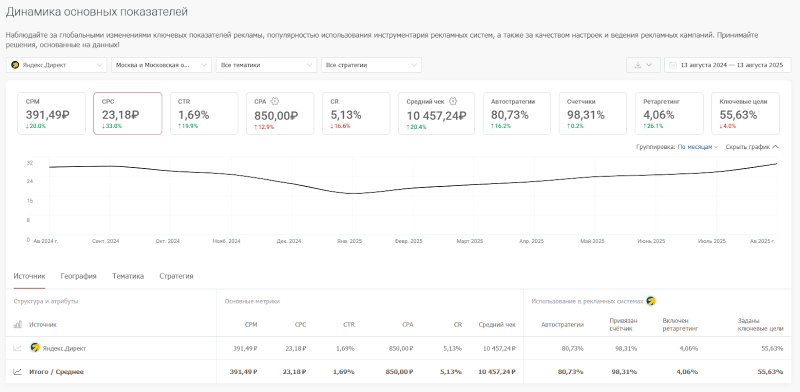Collapse chart with Скрыть график
The height and width of the screenshot is (392, 800).
[752, 146]
